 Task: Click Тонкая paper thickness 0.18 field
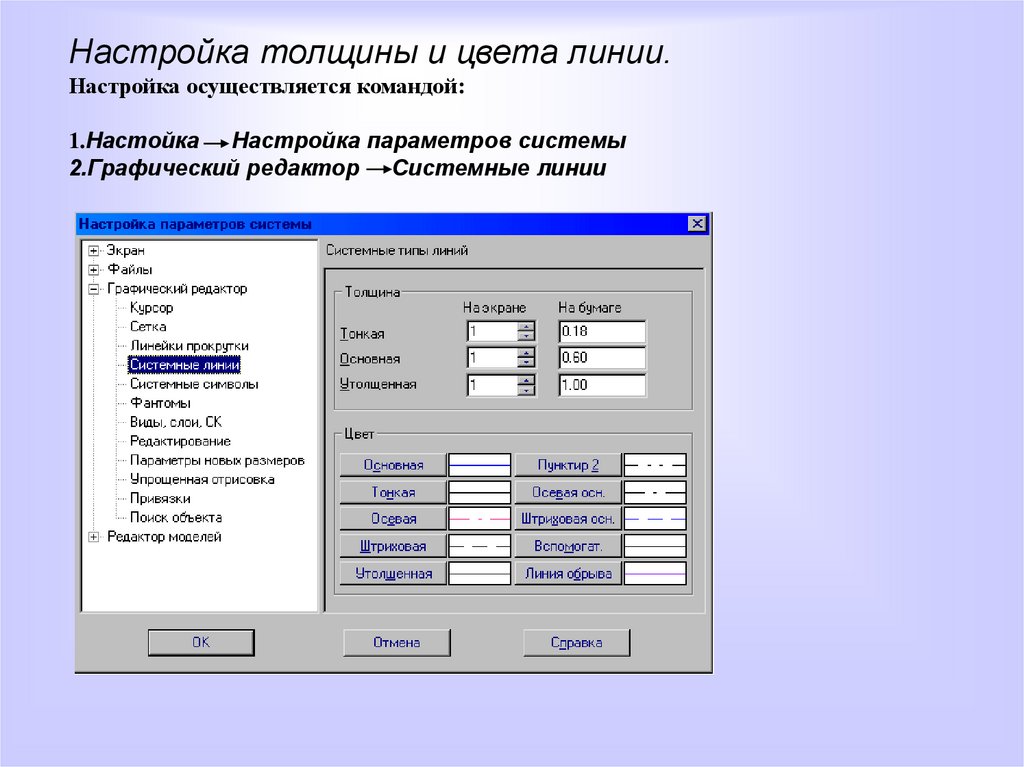pos(602,331)
